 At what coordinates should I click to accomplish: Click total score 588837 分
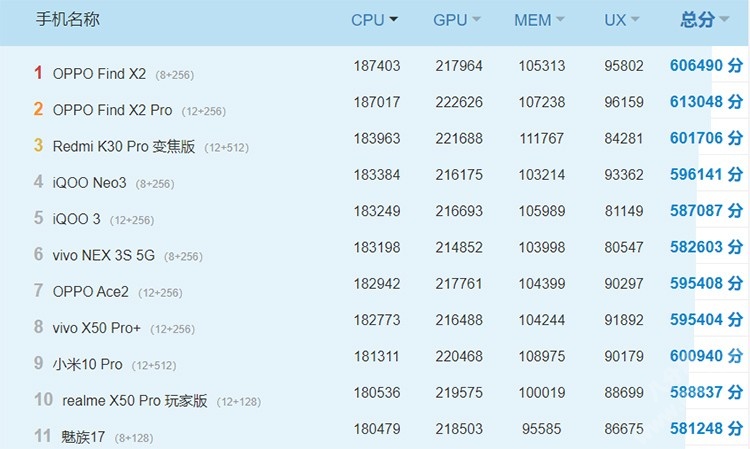pyautogui.click(x=706, y=393)
